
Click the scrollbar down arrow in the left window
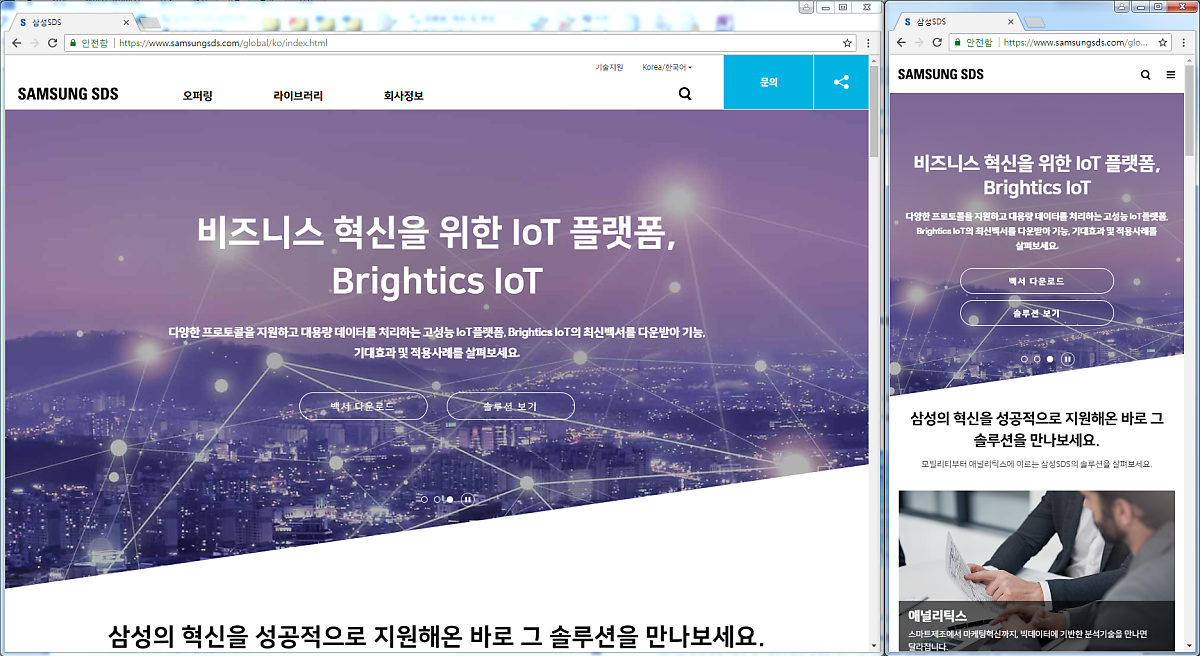click(x=874, y=645)
